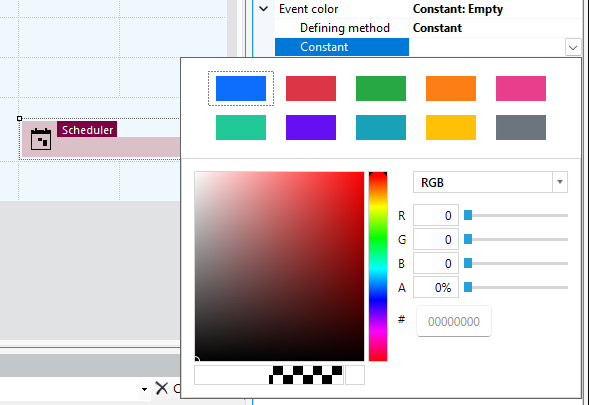Click the G channel slider handle
This screenshot has height=405, width=589.
tap(468, 239)
